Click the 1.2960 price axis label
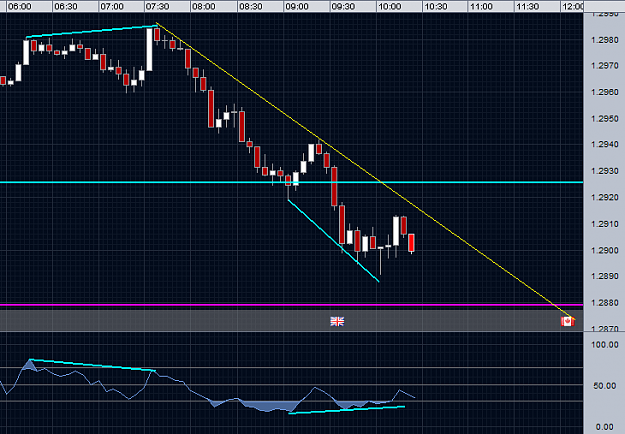This screenshot has width=625, height=434. [x=605, y=92]
